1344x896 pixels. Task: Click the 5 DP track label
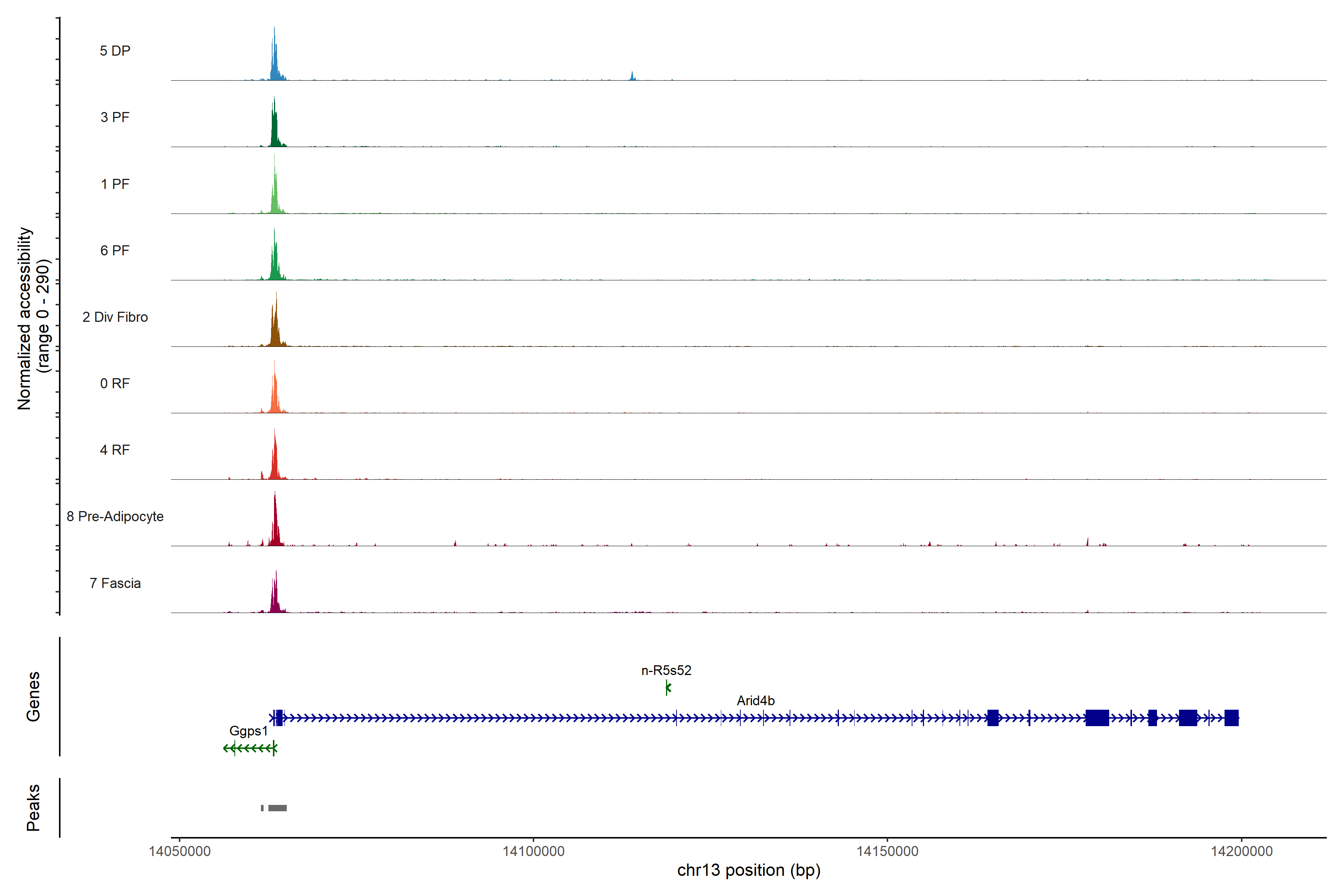click(x=115, y=51)
